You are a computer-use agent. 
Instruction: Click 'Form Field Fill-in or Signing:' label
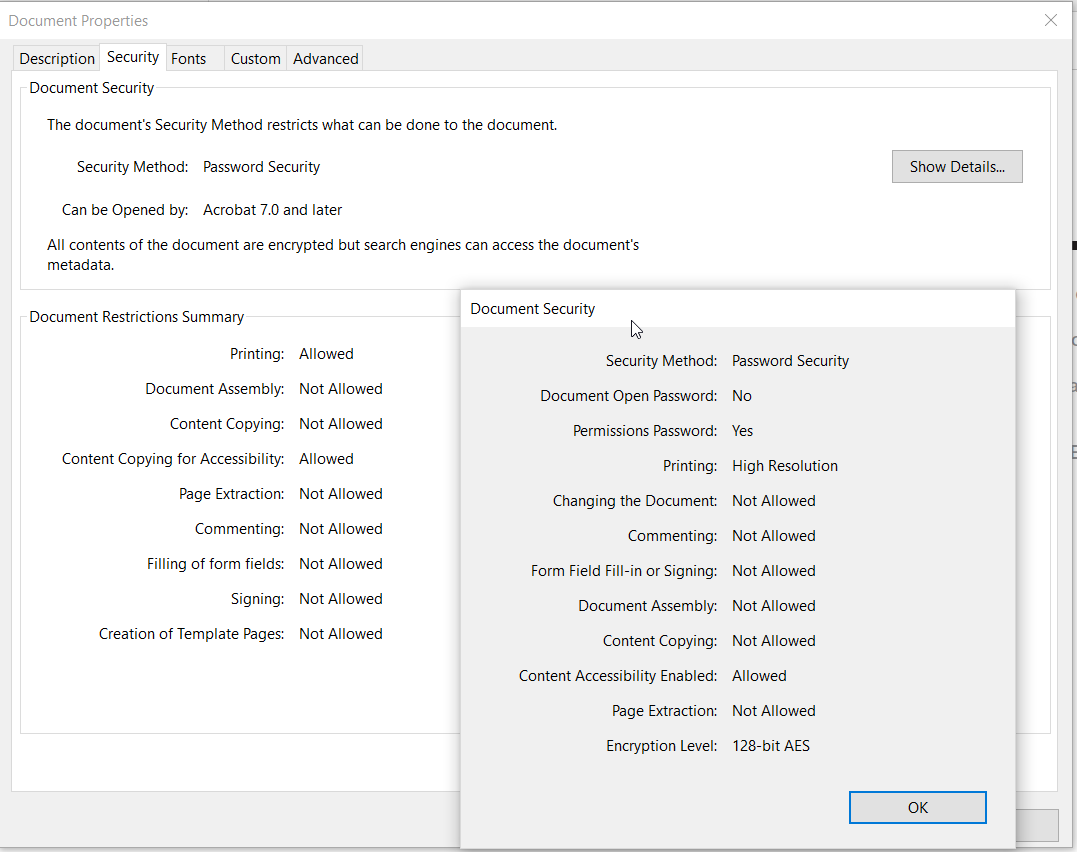pyautogui.click(x=624, y=571)
